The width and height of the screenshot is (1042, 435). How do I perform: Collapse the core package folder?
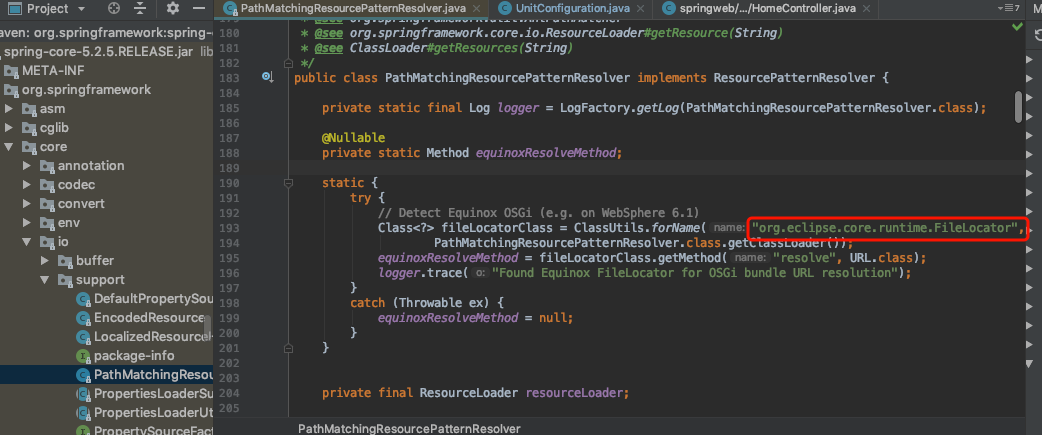click(x=9, y=147)
